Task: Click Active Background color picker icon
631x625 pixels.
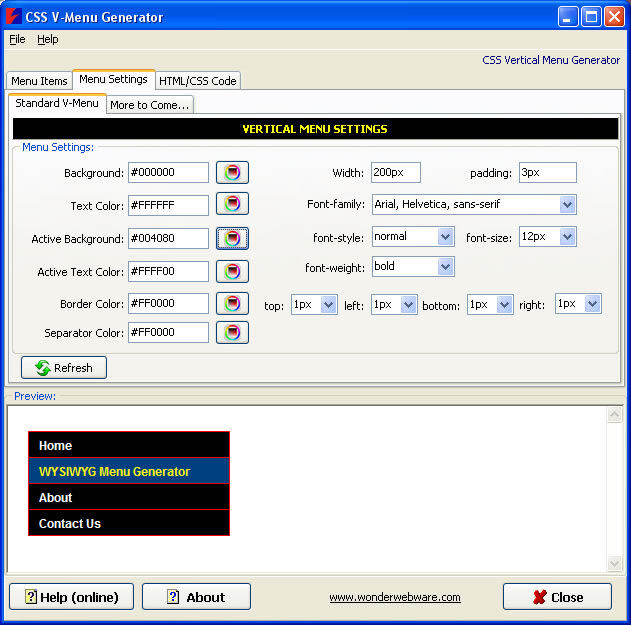Action: pos(232,238)
